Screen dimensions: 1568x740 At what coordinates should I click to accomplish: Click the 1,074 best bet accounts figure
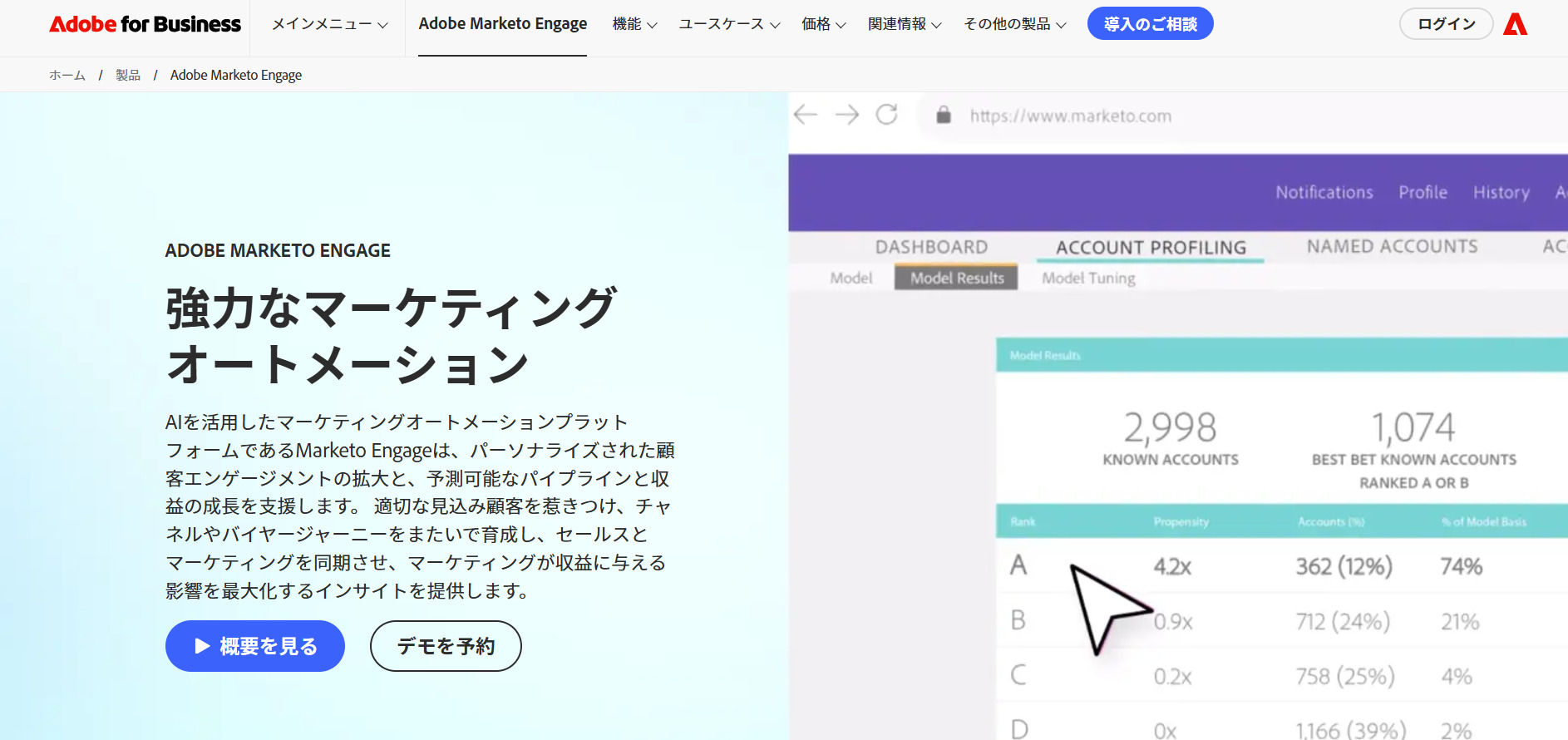coord(1413,427)
